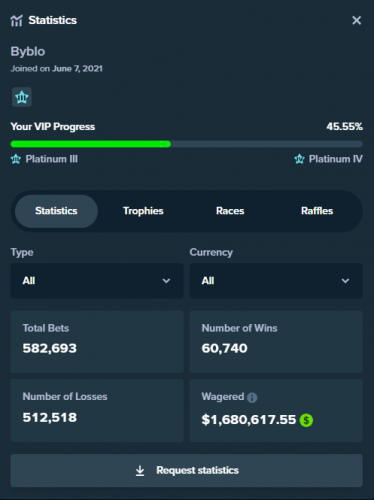Click the 'Your VIP Progress' label
Image resolution: width=374 pixels, height=500 pixels.
[53, 127]
